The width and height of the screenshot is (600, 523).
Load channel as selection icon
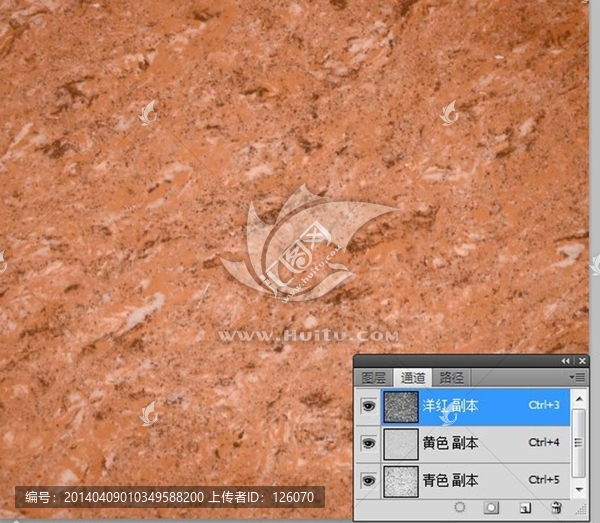coord(460,507)
